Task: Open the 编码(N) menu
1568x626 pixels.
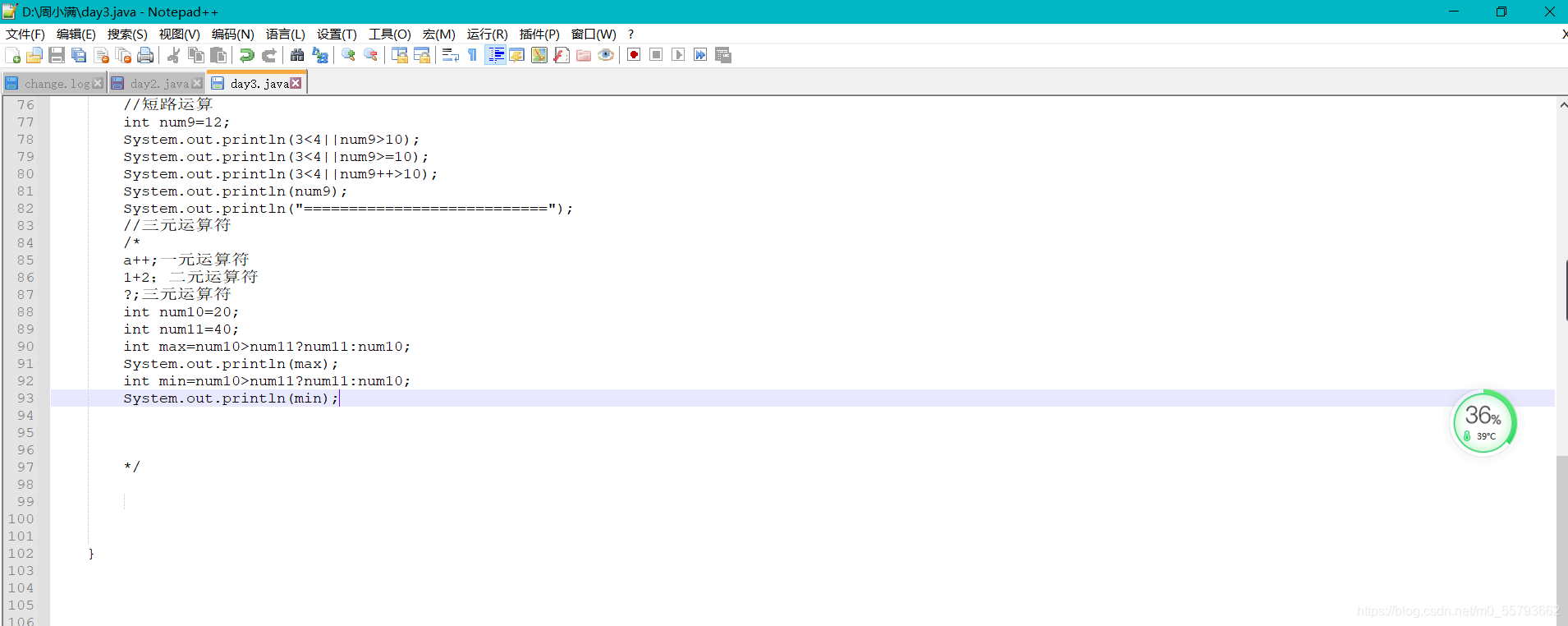Action: (x=233, y=34)
